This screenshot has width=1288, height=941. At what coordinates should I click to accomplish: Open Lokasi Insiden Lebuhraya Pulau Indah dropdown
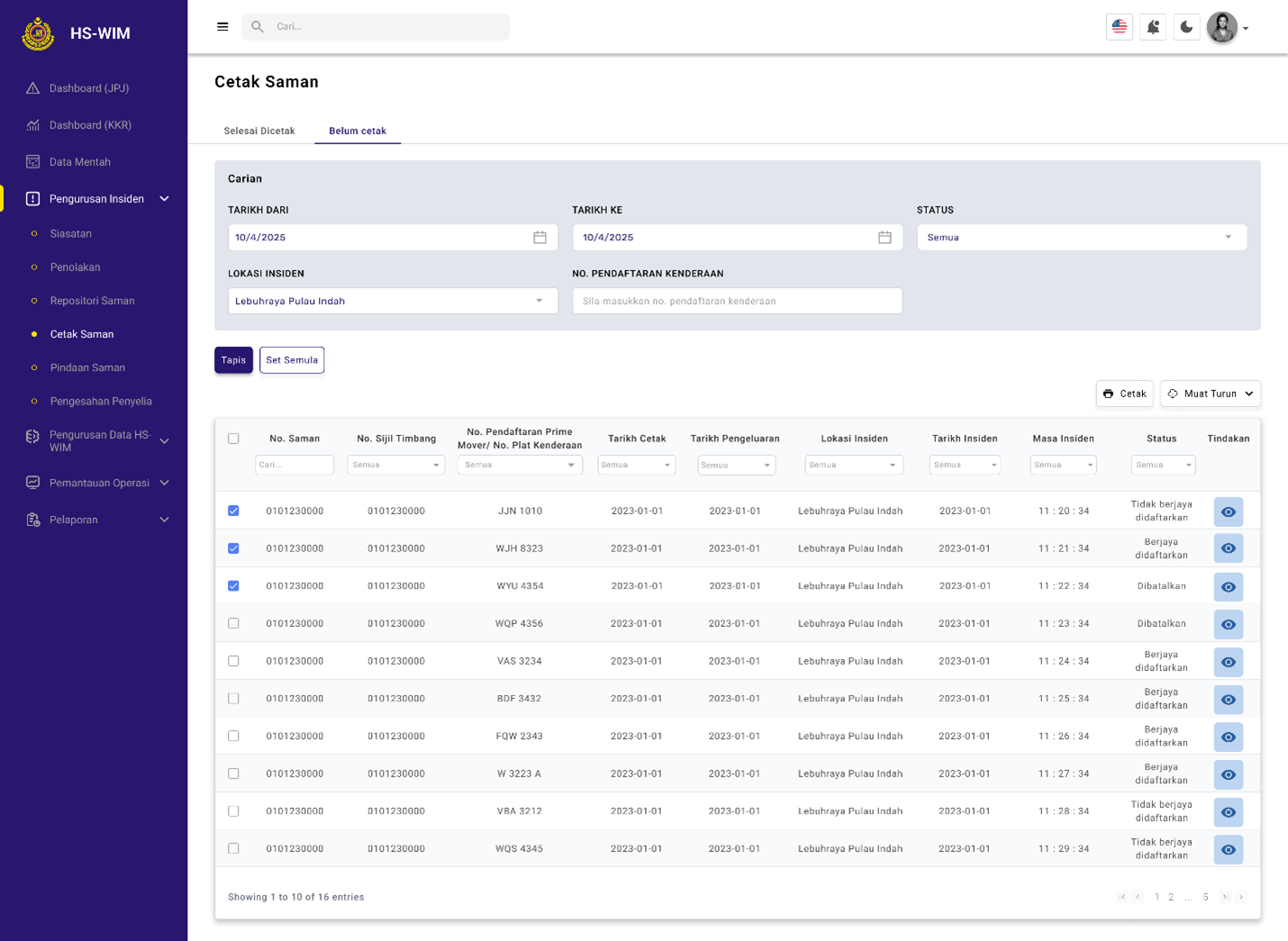point(393,301)
